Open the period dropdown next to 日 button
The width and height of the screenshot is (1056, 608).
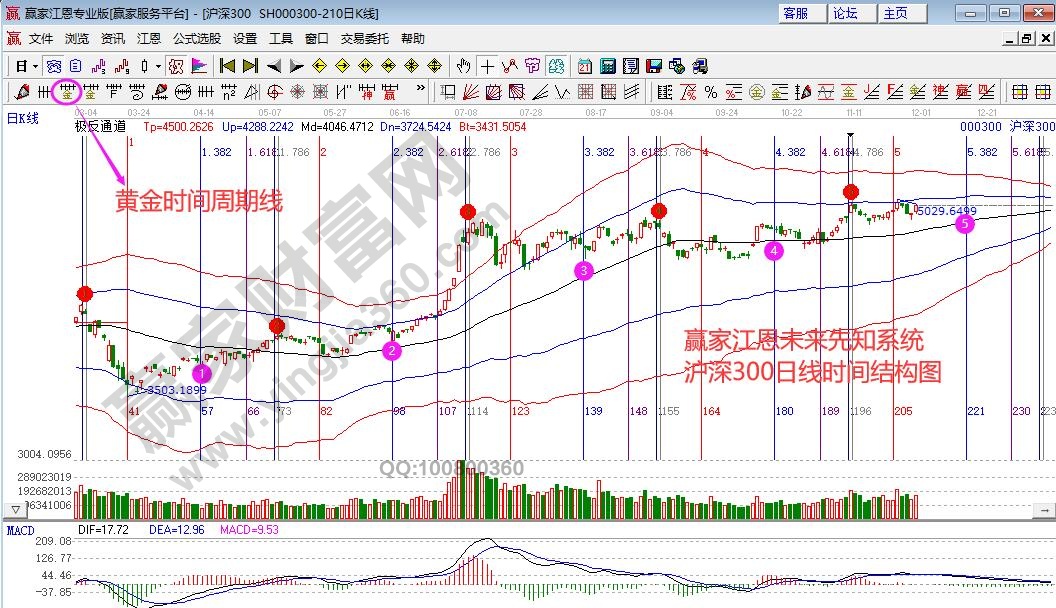(32, 68)
